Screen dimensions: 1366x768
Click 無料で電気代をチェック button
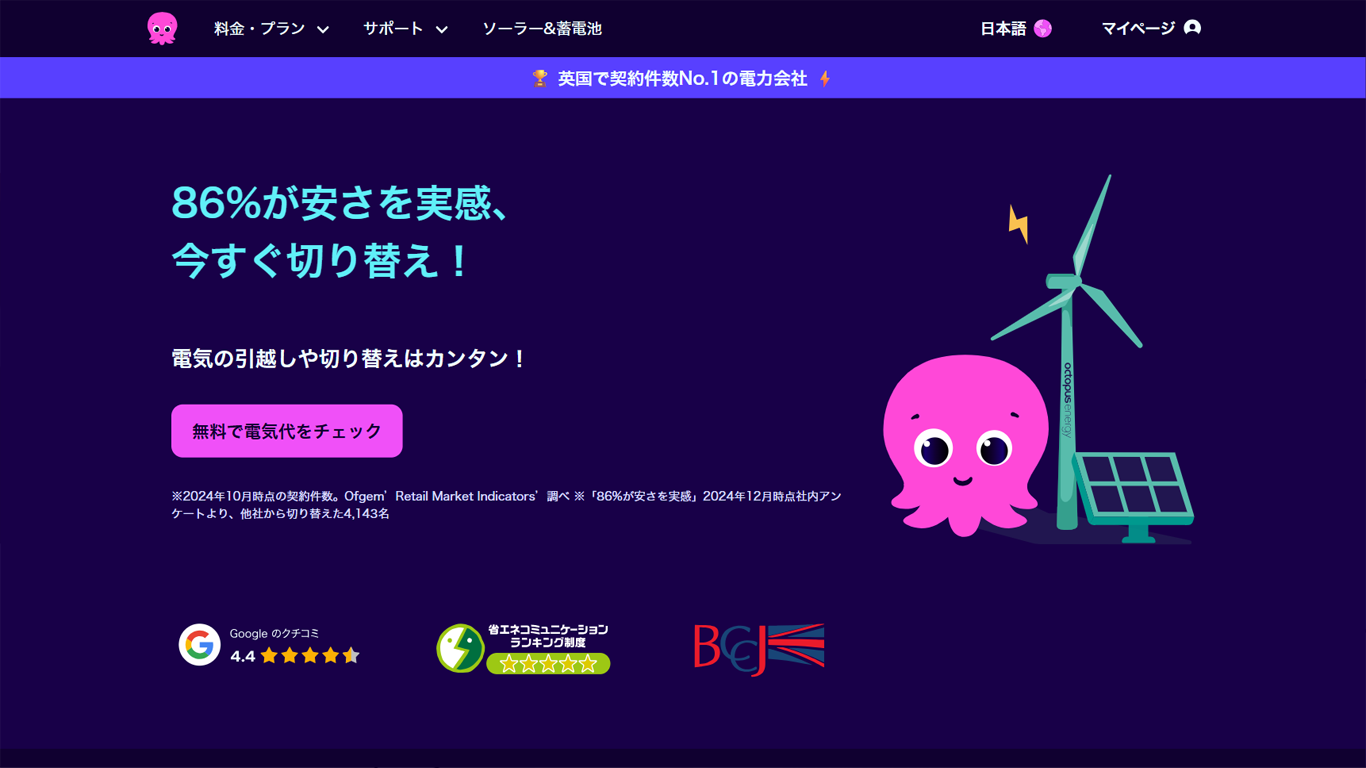287,431
